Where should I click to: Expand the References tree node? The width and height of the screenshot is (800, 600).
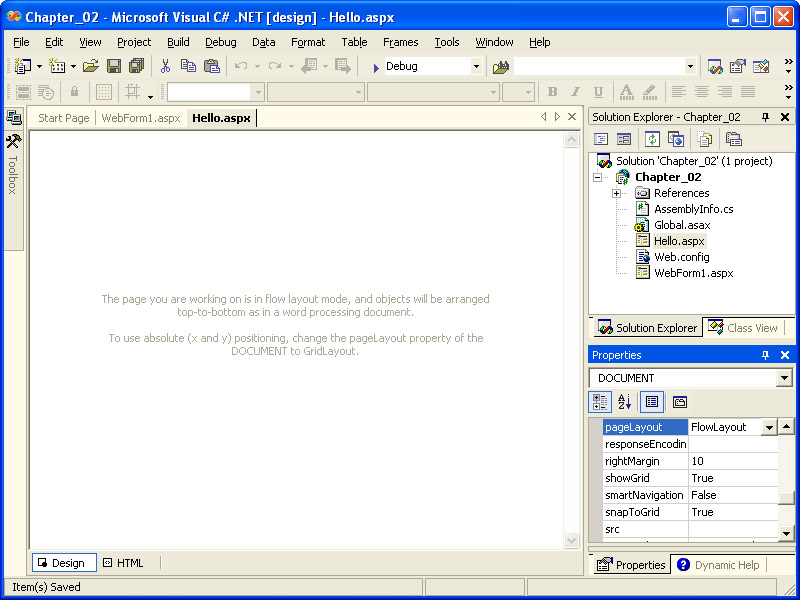point(617,193)
